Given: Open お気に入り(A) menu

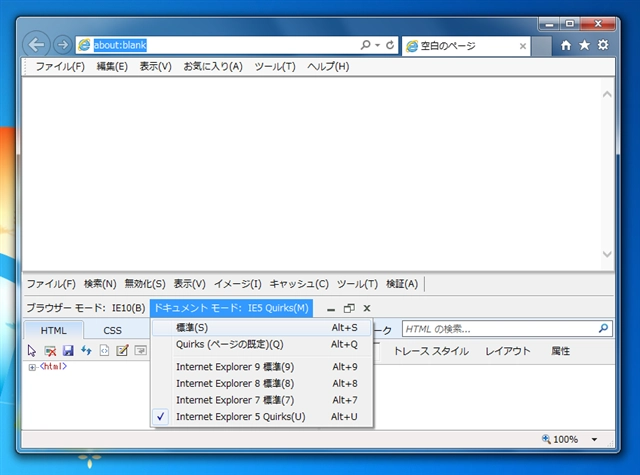Looking at the screenshot, I should (x=213, y=67).
